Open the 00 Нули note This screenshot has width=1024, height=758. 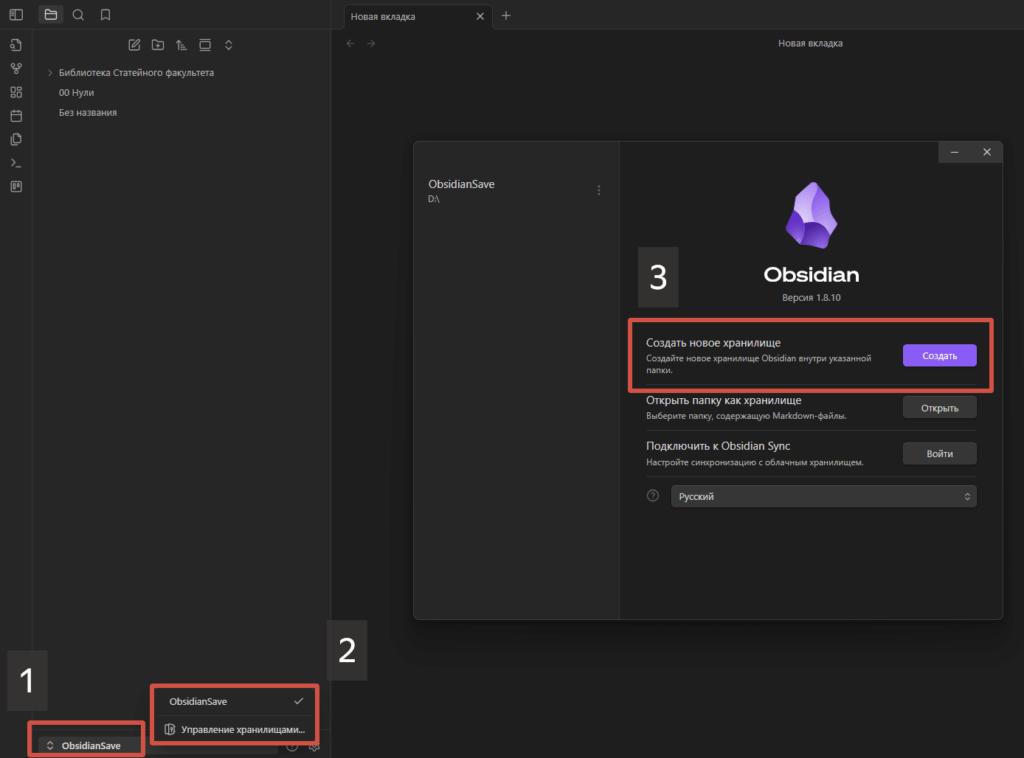pos(76,93)
